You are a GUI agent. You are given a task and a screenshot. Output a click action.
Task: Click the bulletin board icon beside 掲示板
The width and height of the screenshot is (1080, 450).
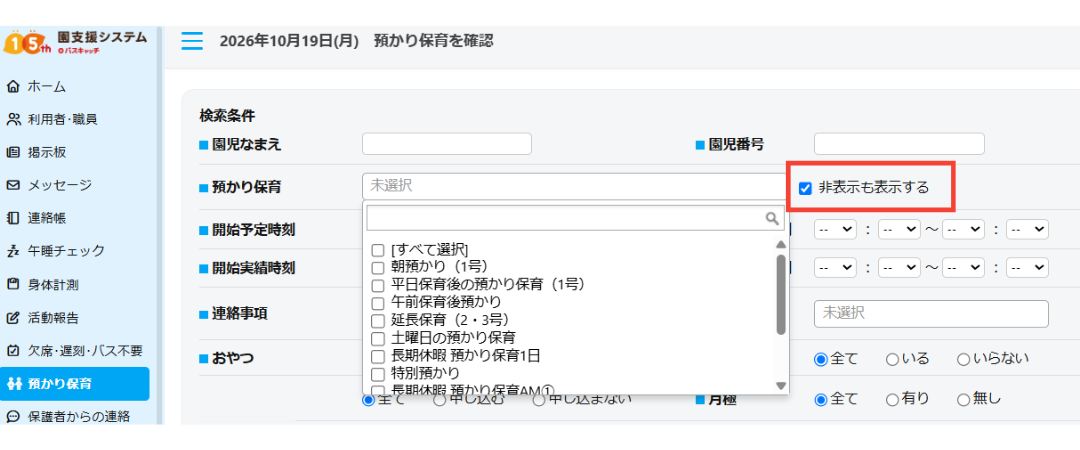(13, 152)
